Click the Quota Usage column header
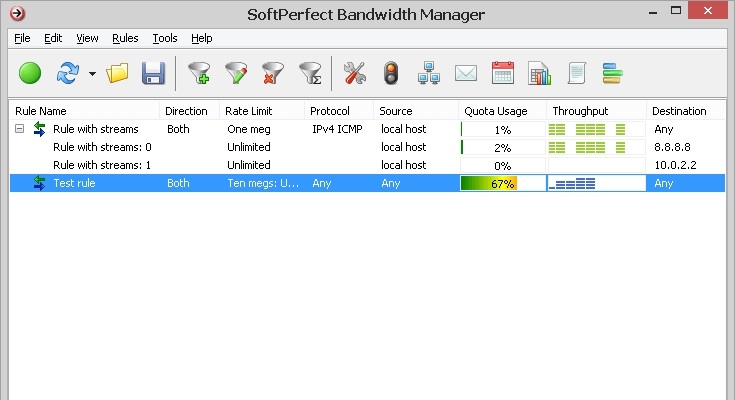The width and height of the screenshot is (735, 400). point(502,111)
